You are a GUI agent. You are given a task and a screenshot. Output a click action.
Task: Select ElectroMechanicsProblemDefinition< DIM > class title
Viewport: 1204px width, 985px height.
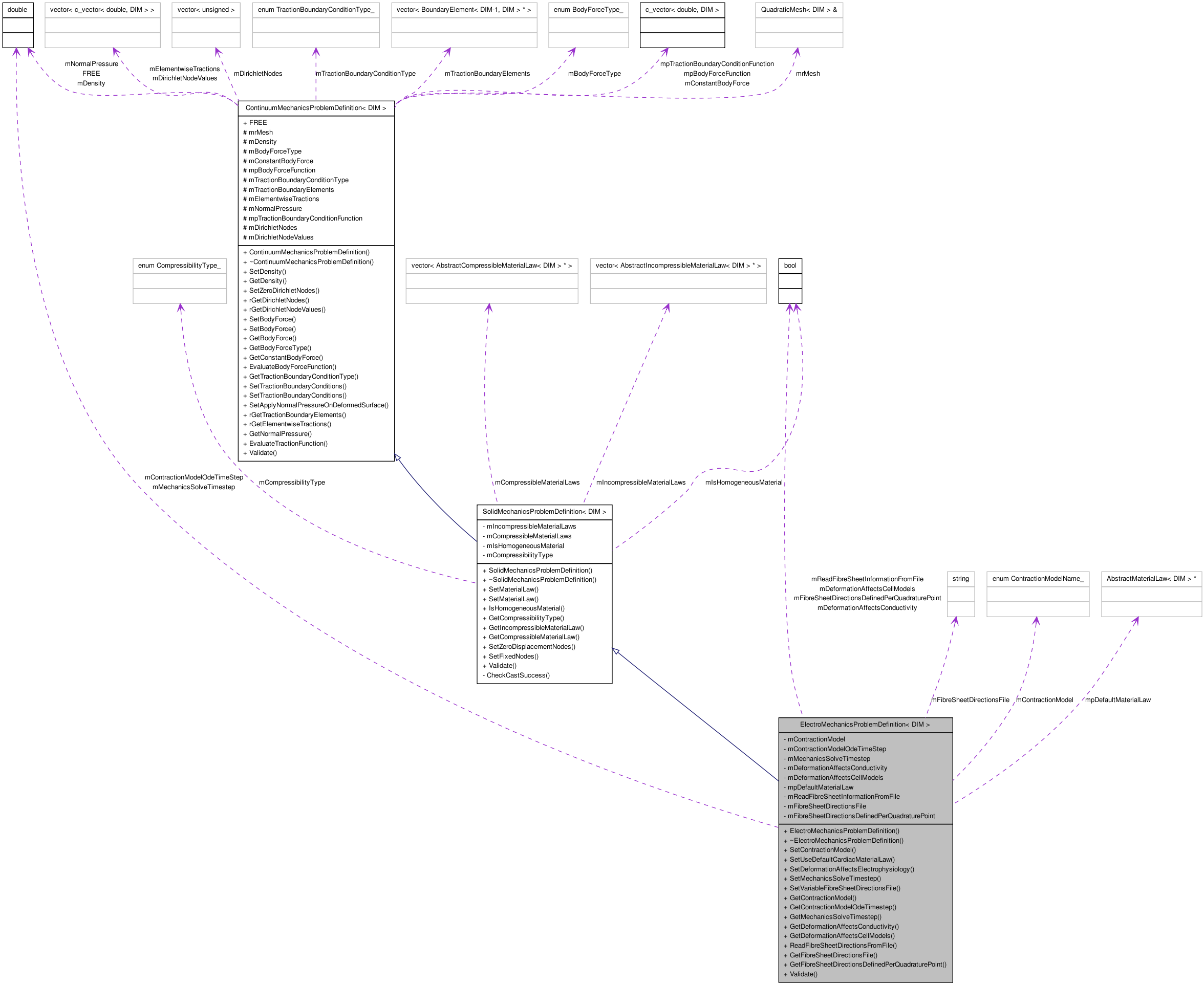click(x=865, y=725)
